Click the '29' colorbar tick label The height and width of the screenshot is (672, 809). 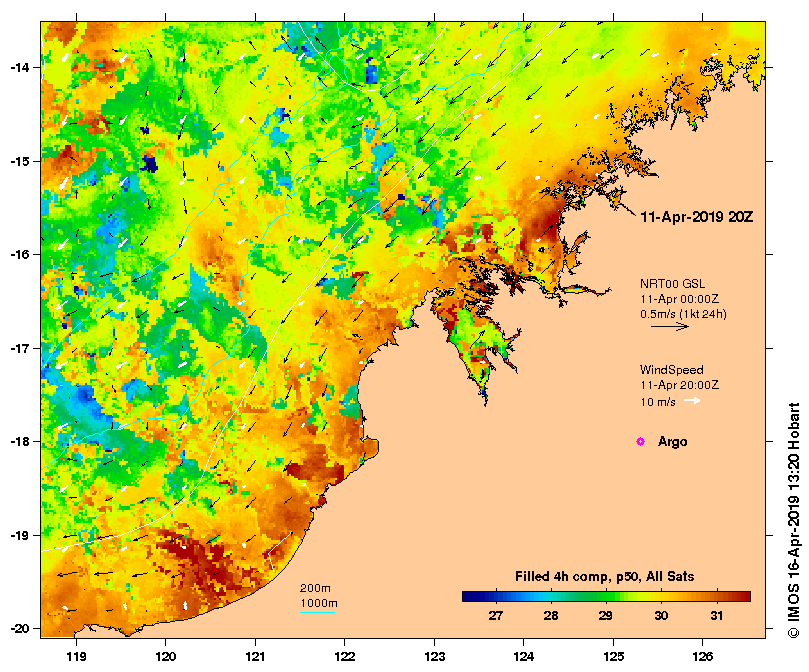(x=606, y=616)
